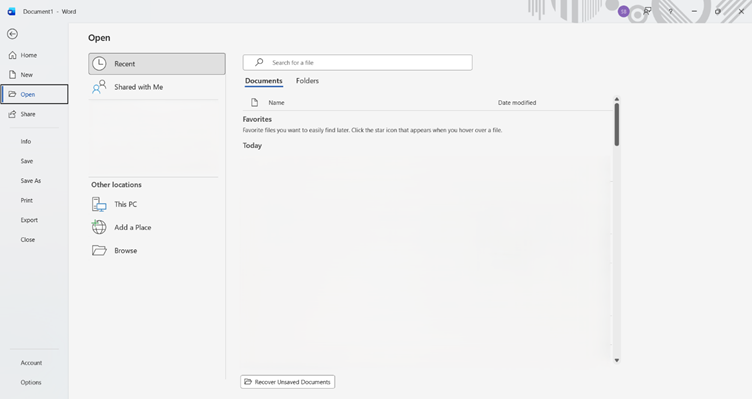Click the document icon in list header
The height and width of the screenshot is (399, 752).
click(x=255, y=102)
